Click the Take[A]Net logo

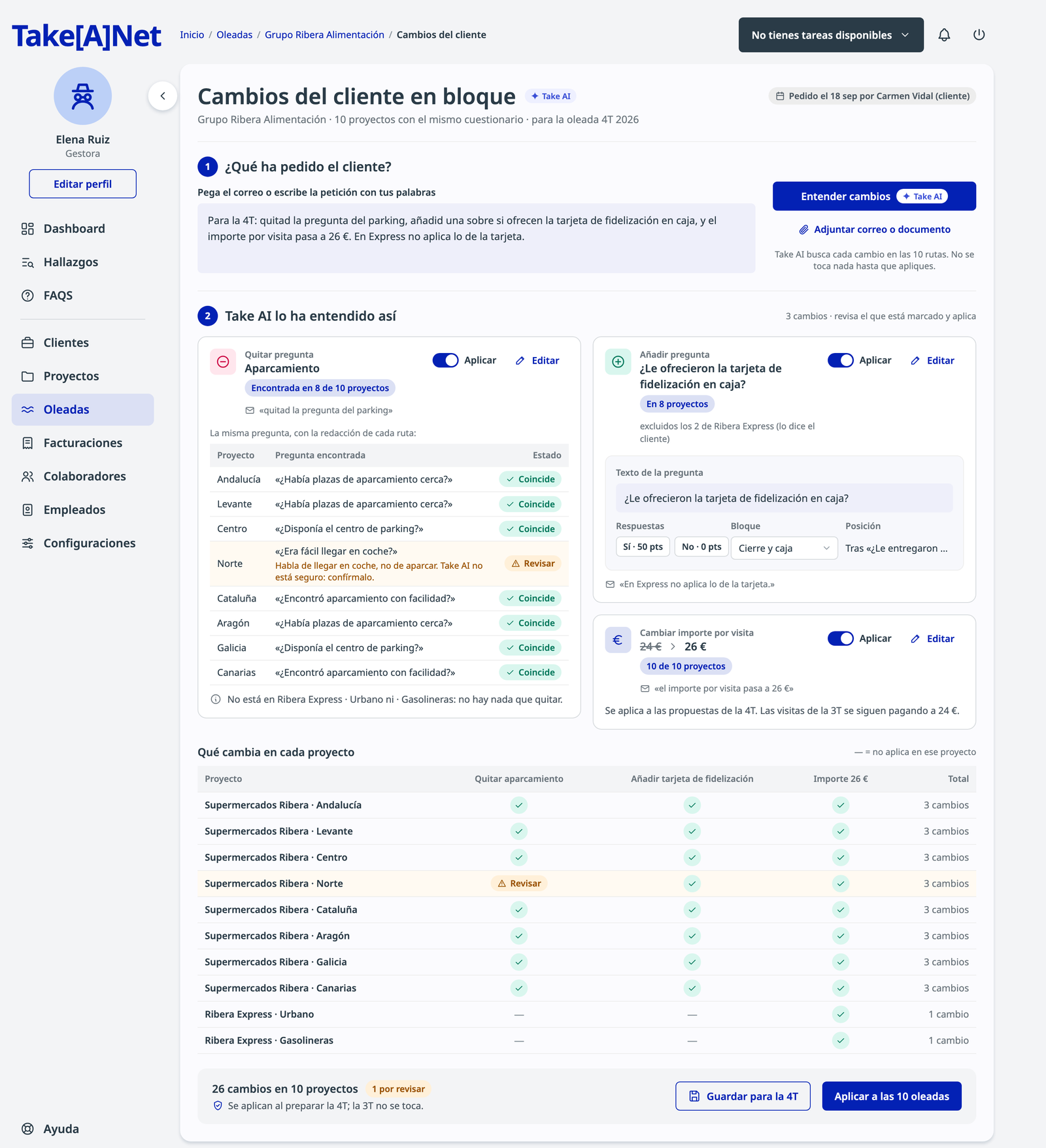click(x=86, y=36)
